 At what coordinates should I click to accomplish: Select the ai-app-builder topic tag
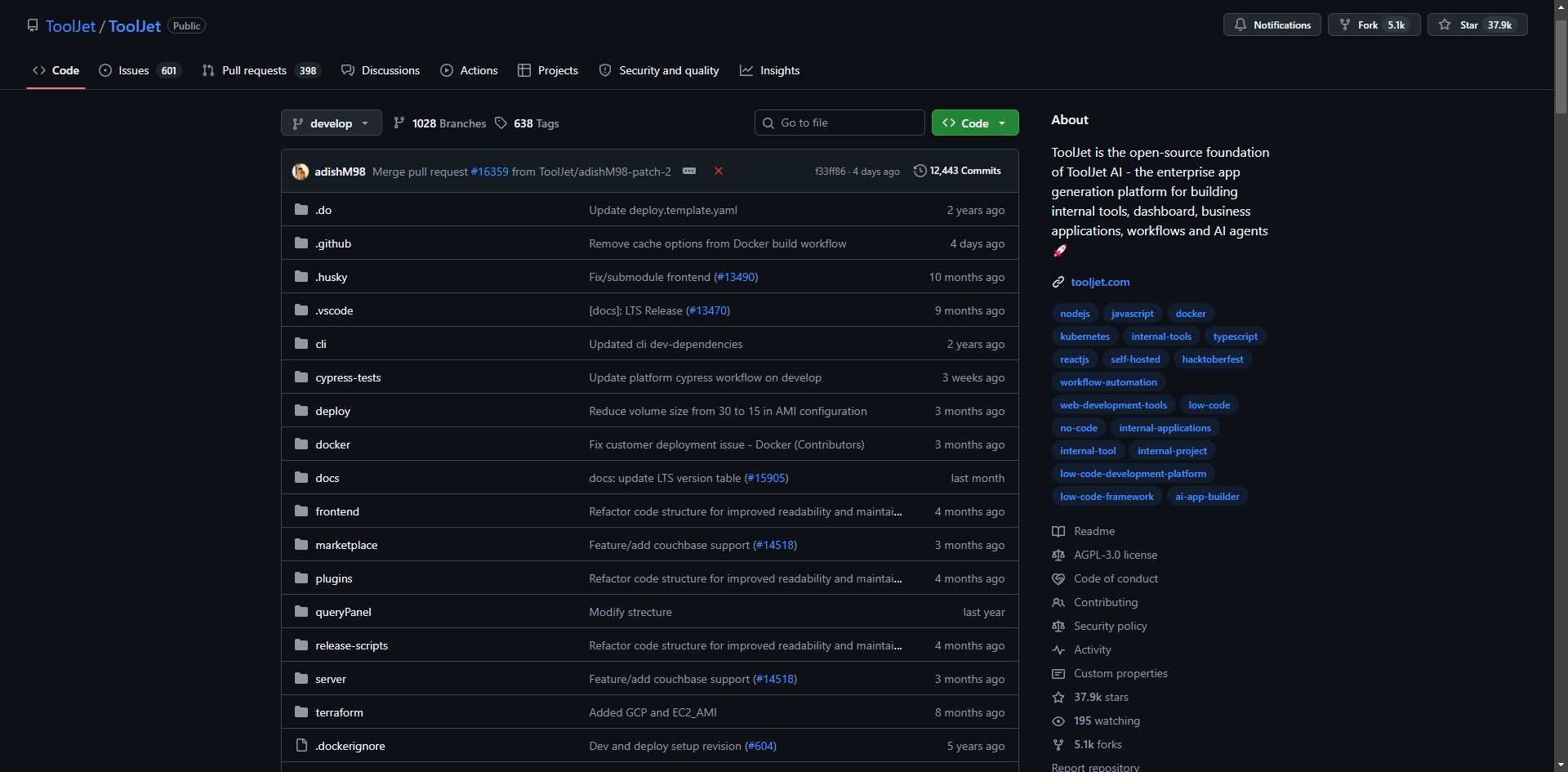[x=1207, y=497]
